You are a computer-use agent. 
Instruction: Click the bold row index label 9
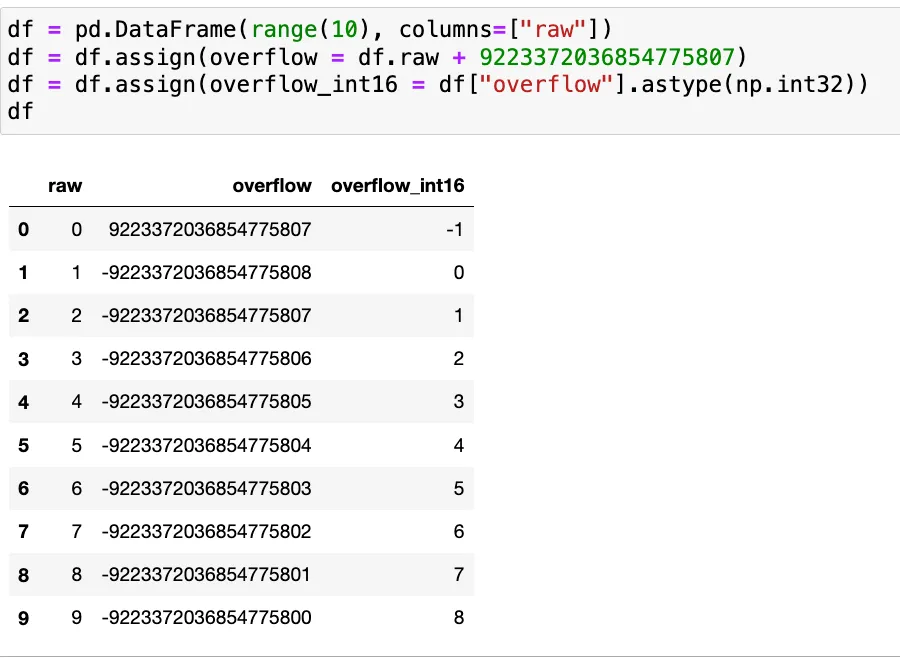pos(24,618)
